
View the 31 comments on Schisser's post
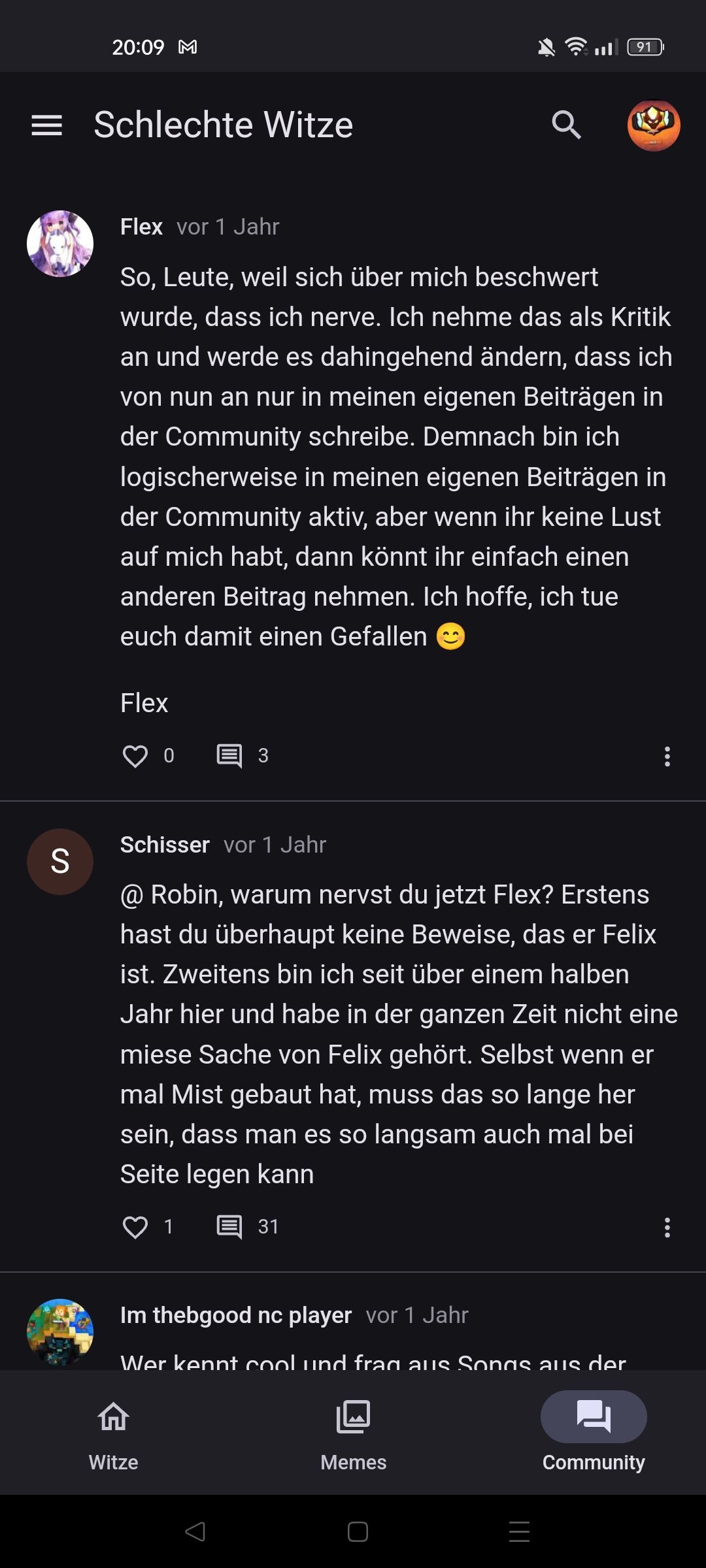229,1227
